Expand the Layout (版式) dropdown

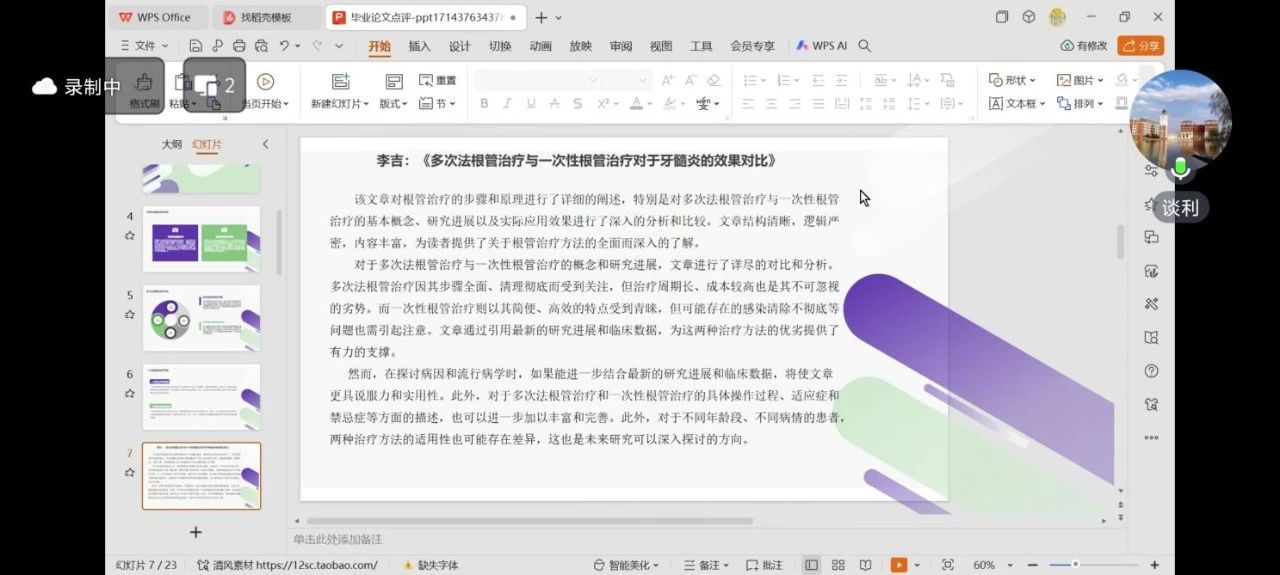393,103
